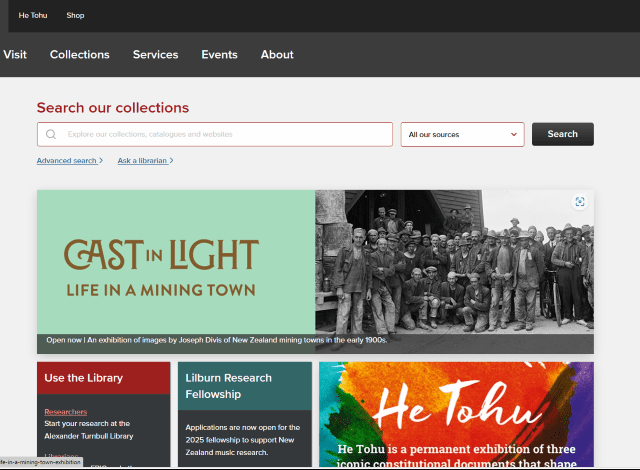Open the Events menu
This screenshot has width=640, height=470.
pyautogui.click(x=219, y=54)
